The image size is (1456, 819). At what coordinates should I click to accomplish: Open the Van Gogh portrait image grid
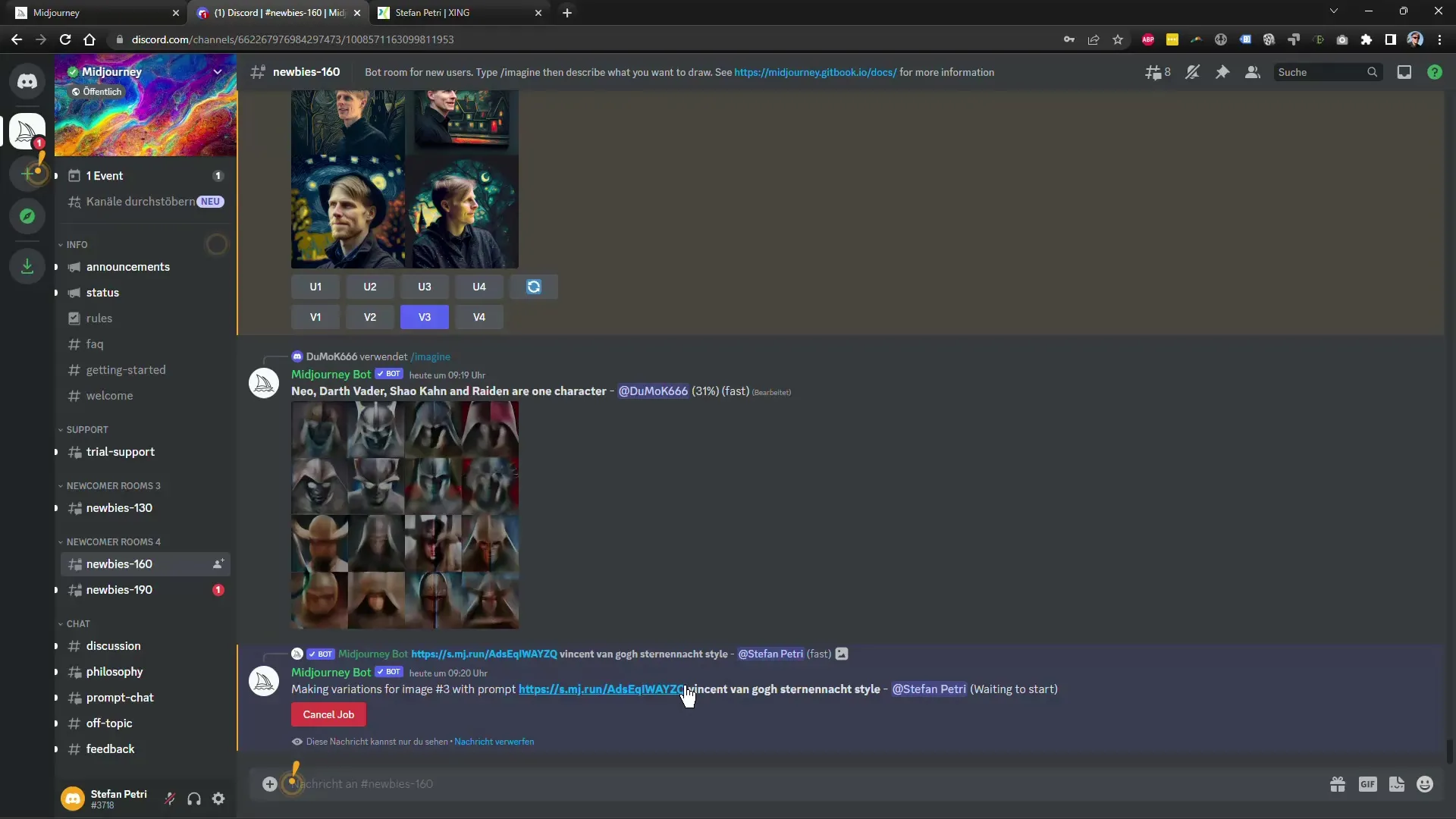click(x=405, y=179)
